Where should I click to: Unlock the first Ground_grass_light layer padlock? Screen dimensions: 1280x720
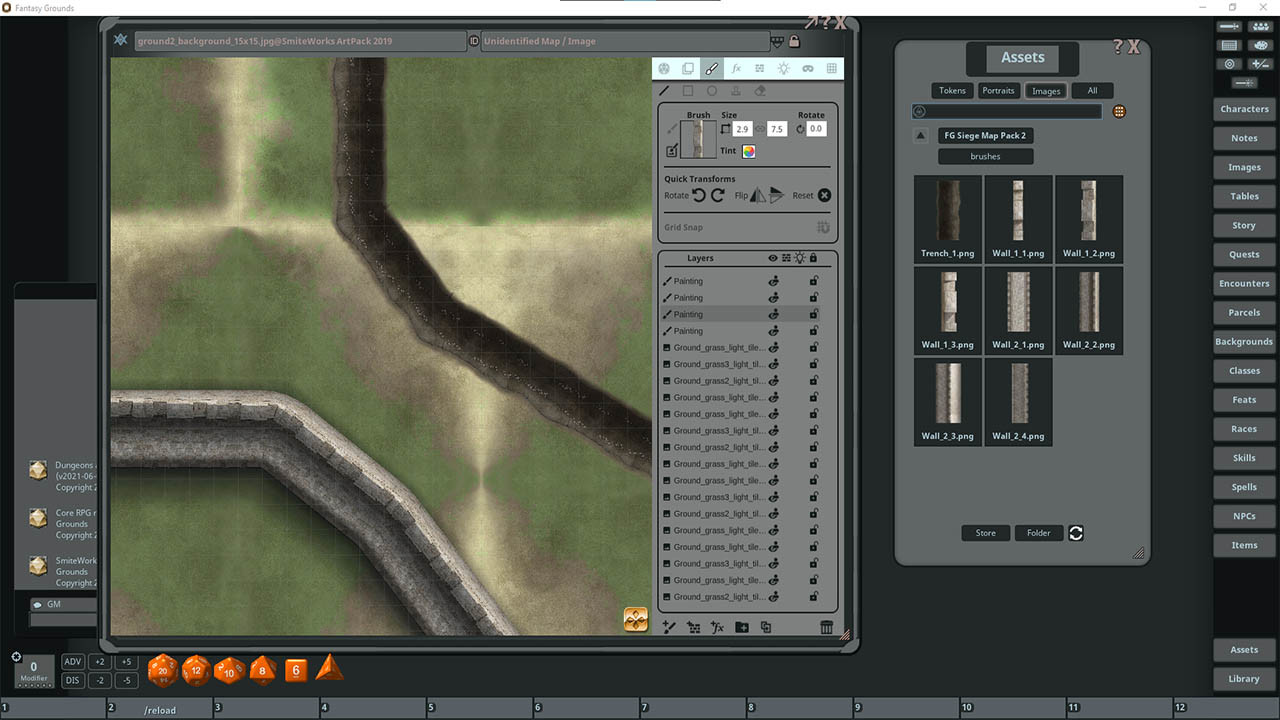(813, 347)
